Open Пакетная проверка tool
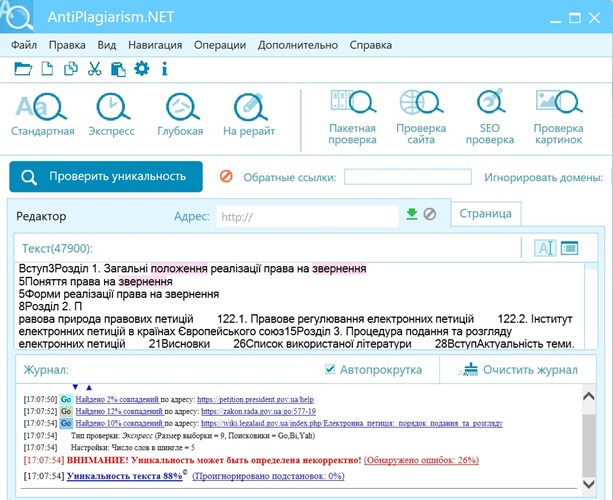 click(x=352, y=117)
